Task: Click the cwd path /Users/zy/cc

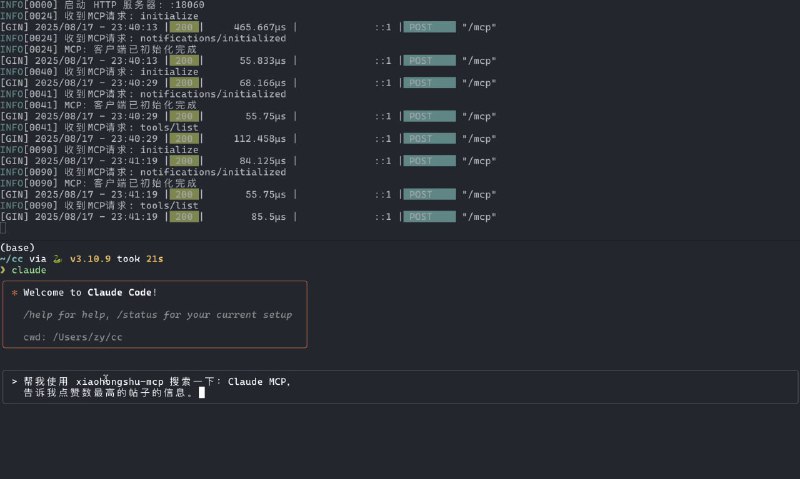Action: [89, 337]
